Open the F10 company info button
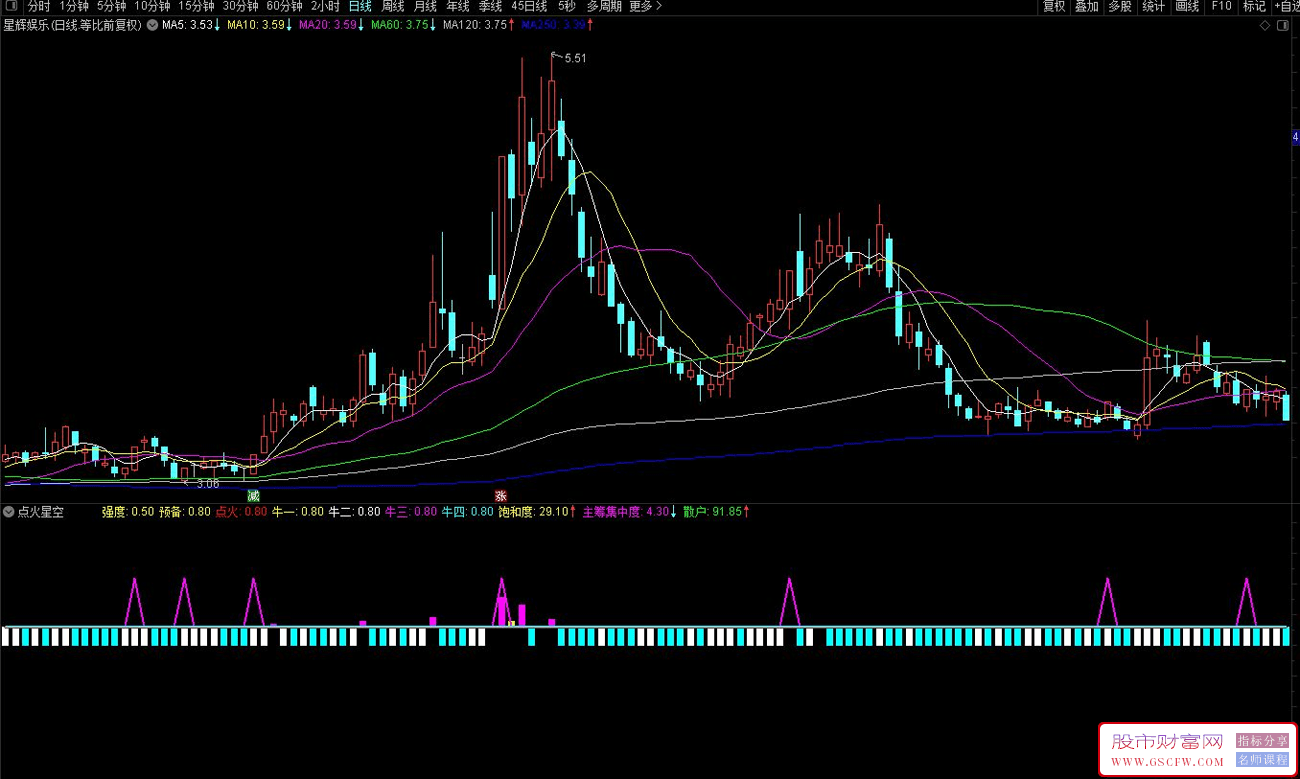1300x779 pixels. click(x=1221, y=6)
